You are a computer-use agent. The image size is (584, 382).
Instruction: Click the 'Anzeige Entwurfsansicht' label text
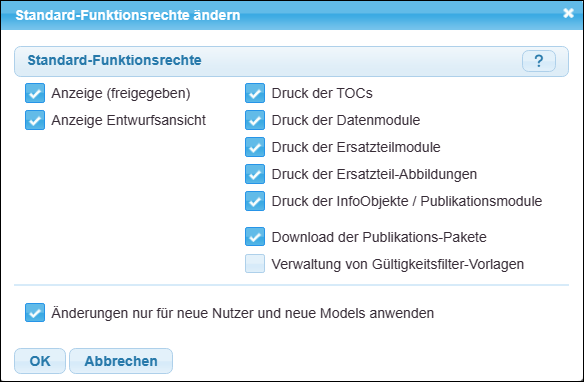pos(128,120)
